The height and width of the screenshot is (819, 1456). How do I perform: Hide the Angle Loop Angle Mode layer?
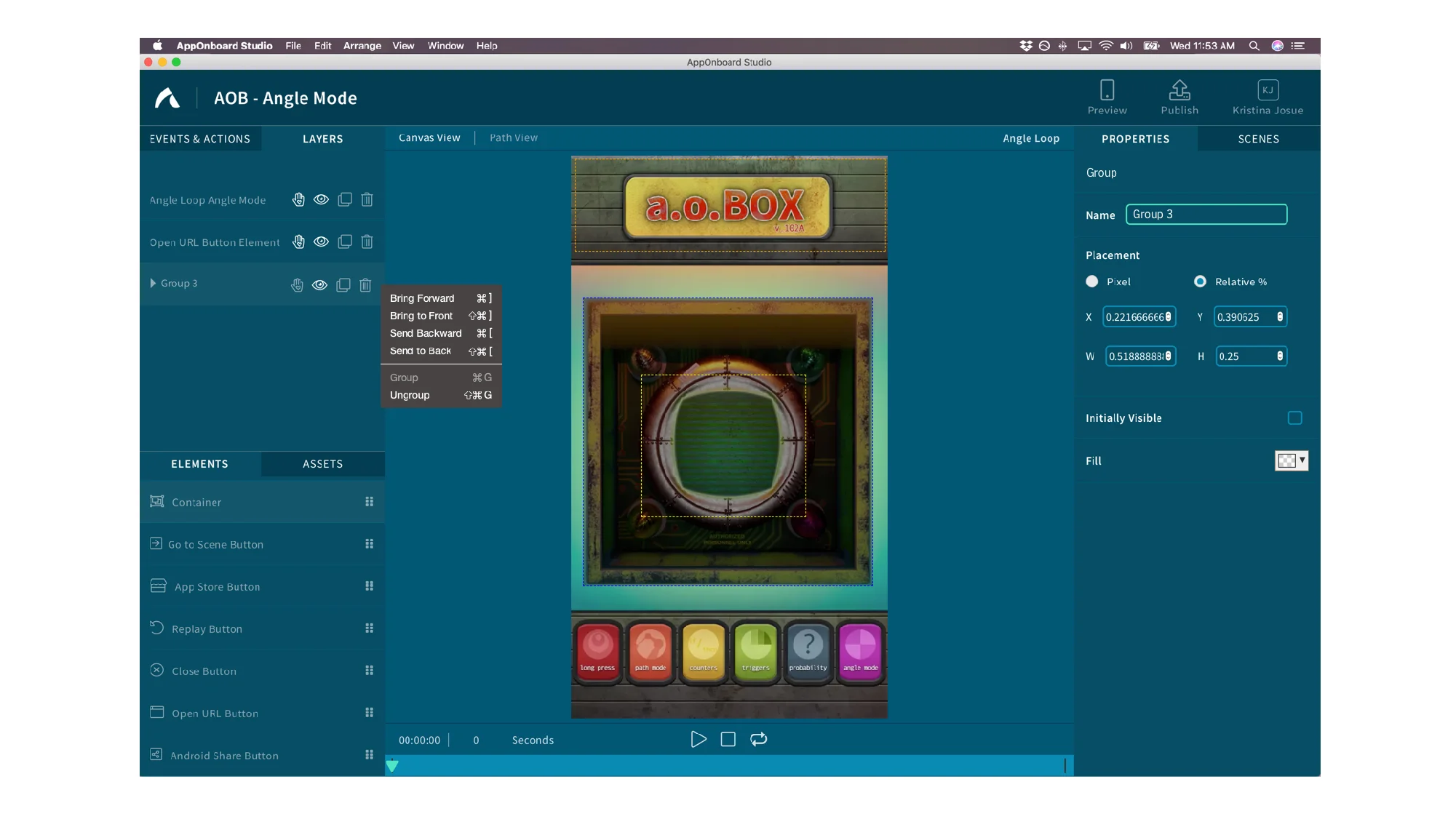[321, 199]
